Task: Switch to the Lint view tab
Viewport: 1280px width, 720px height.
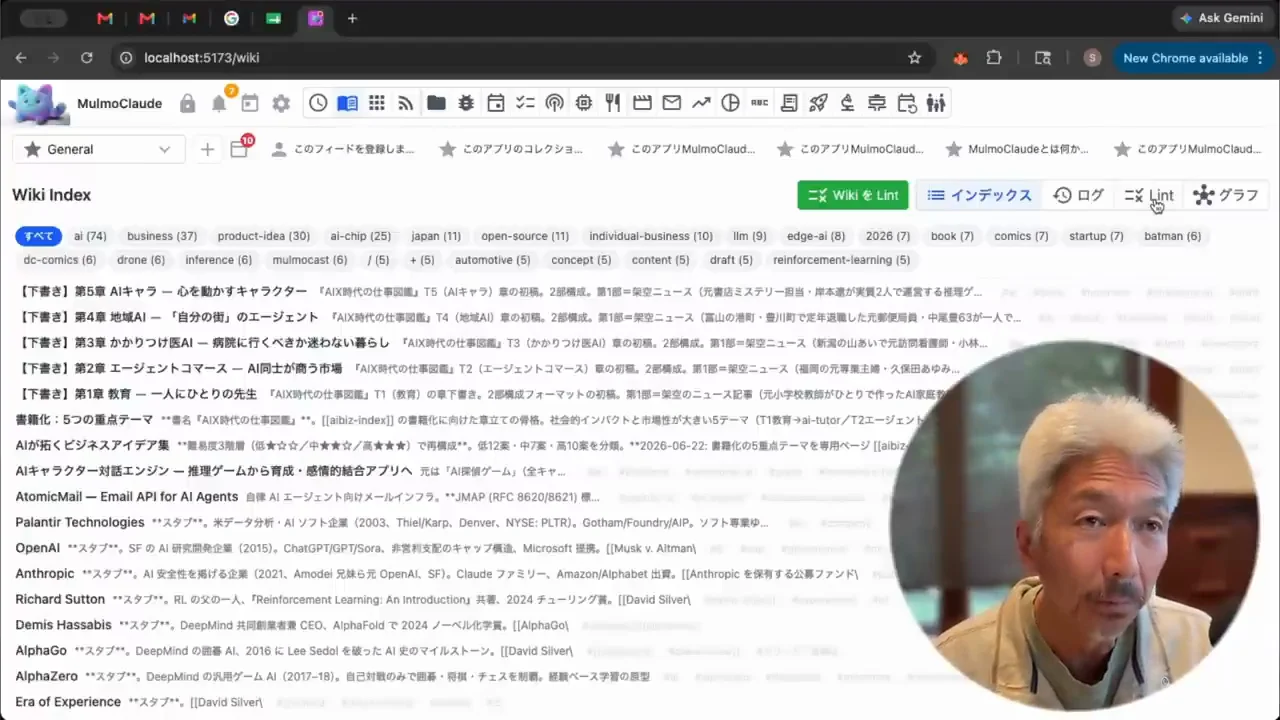Action: (1149, 195)
